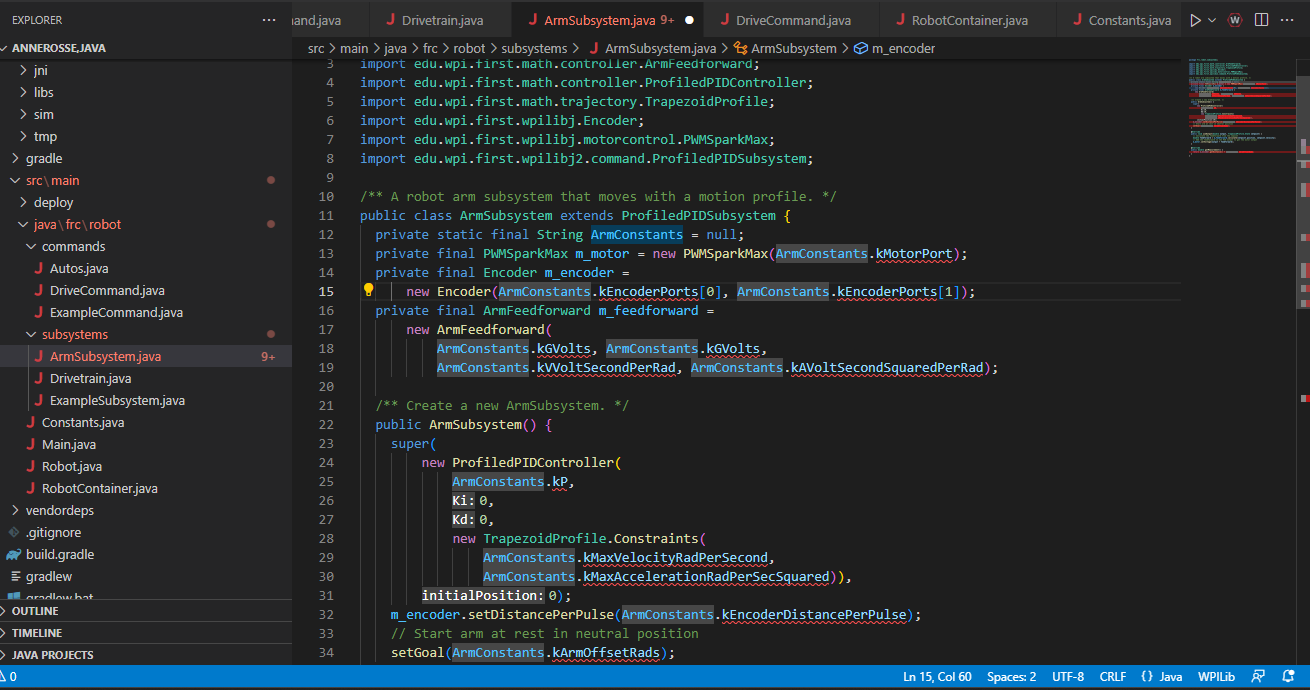
Task: Open the WPILib command palette icon
Action: tap(1236, 20)
